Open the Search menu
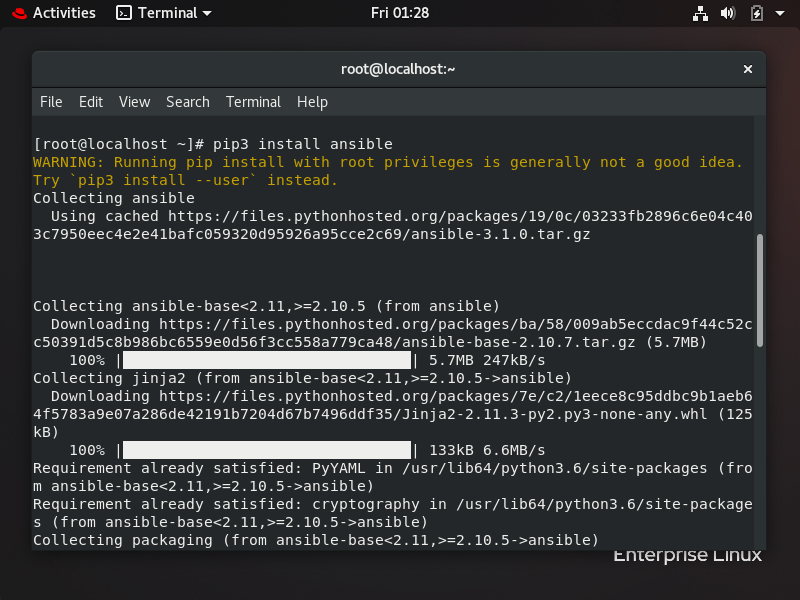 pyautogui.click(x=188, y=102)
